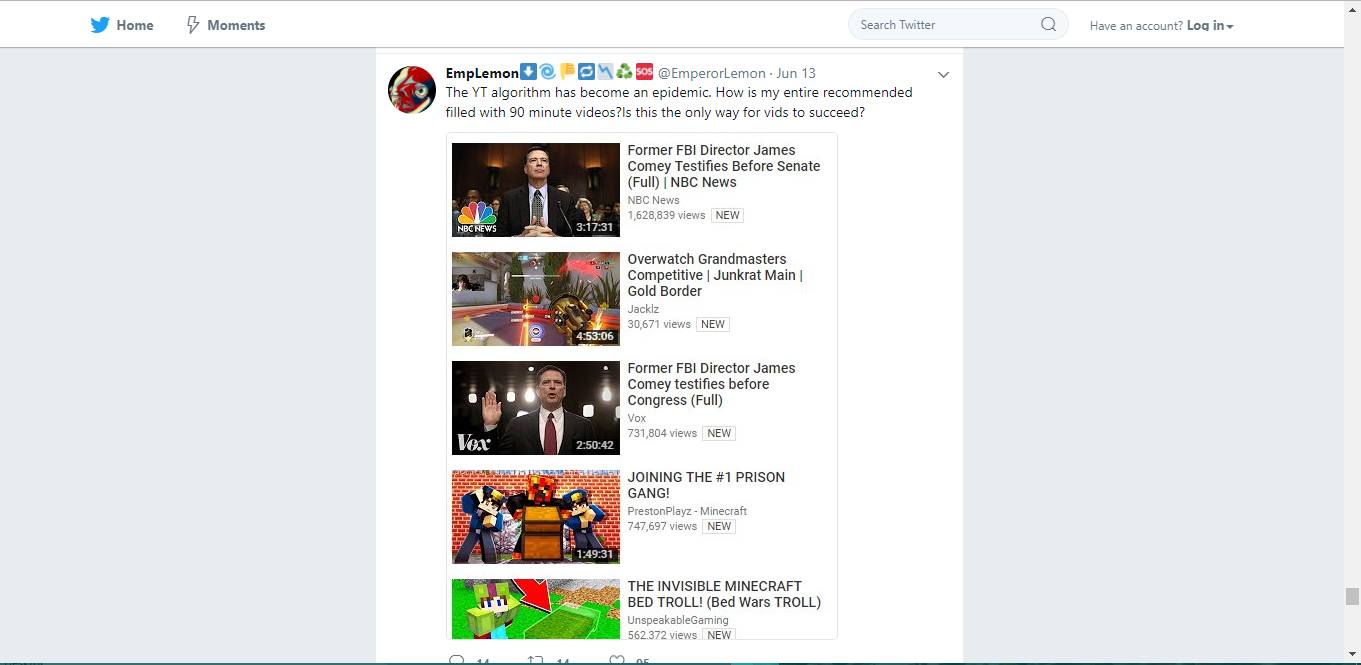
Task: Expand the tweet options chevron
Action: [943, 75]
